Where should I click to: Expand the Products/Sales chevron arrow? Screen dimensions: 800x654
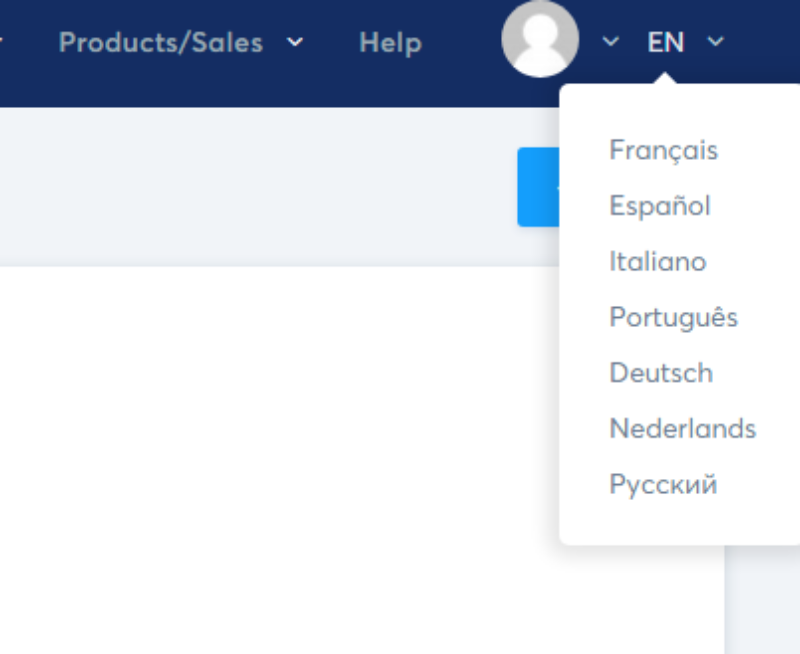click(x=295, y=42)
